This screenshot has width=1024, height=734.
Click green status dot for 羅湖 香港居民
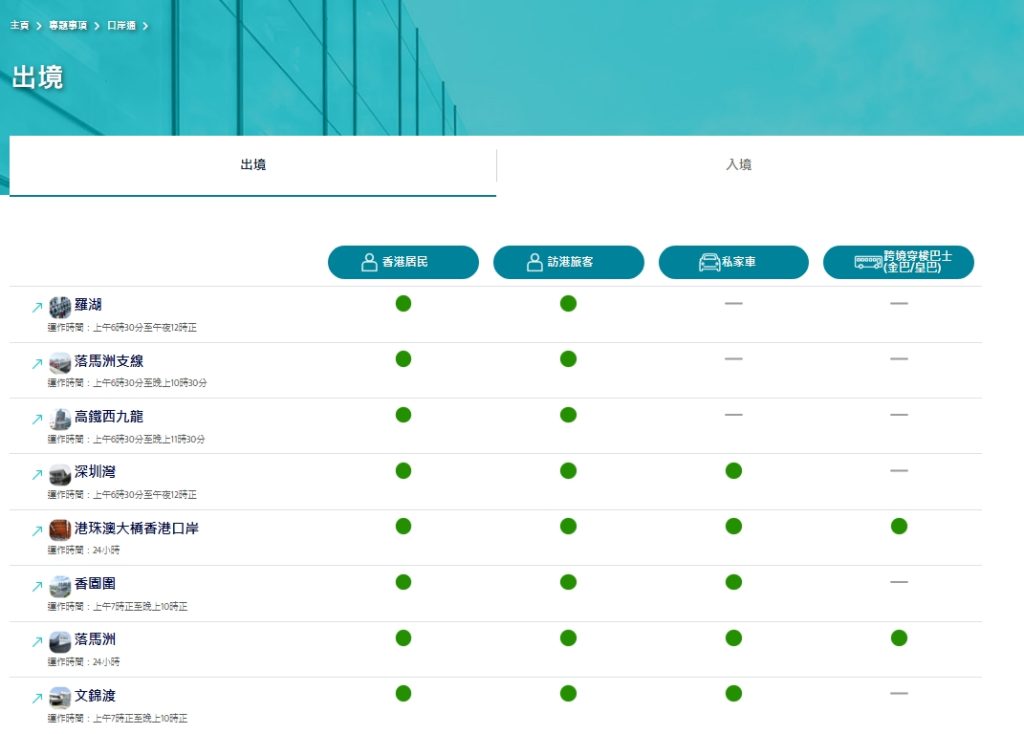pos(403,304)
